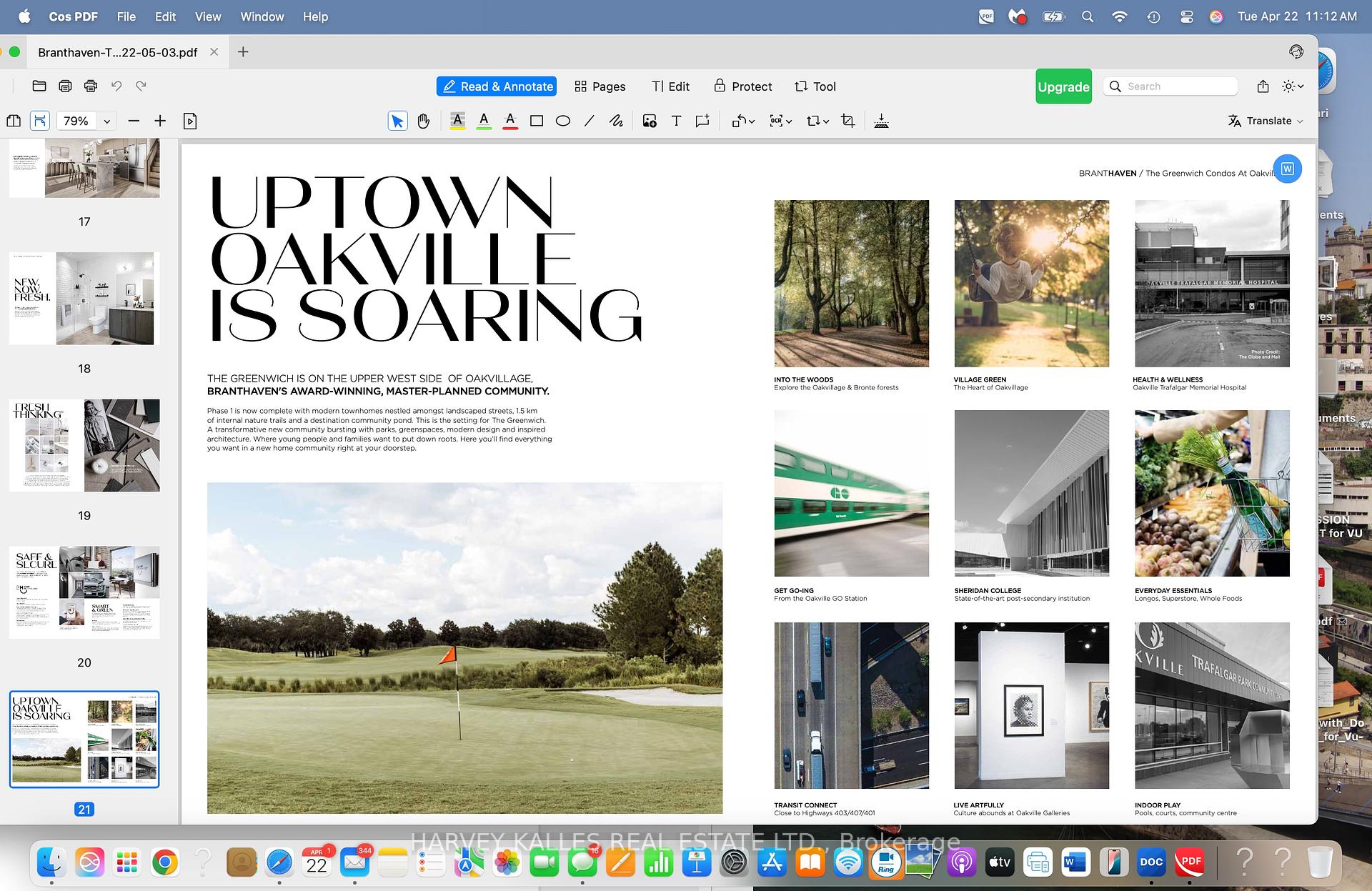
Task: Switch to the Pages tab
Action: click(x=600, y=86)
